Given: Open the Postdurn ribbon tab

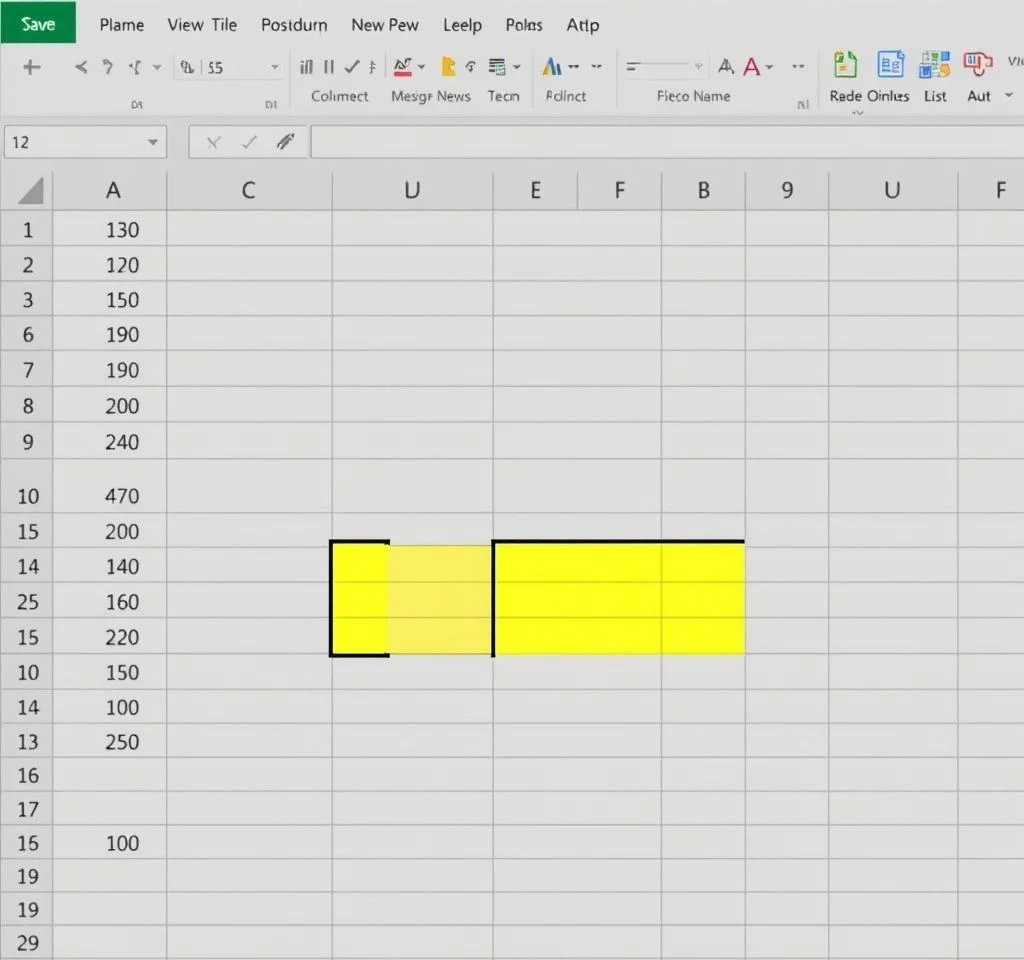Looking at the screenshot, I should click(x=294, y=25).
